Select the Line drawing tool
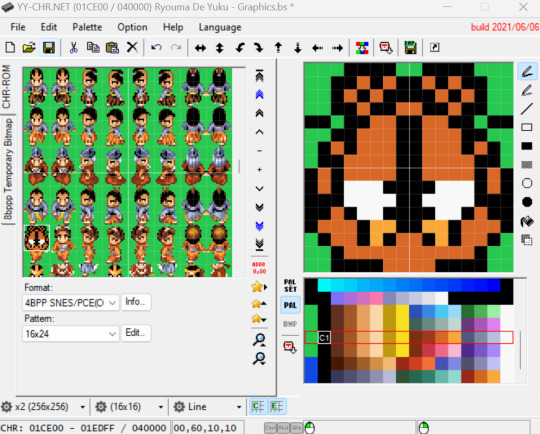This screenshot has height=434, width=540. tap(527, 109)
